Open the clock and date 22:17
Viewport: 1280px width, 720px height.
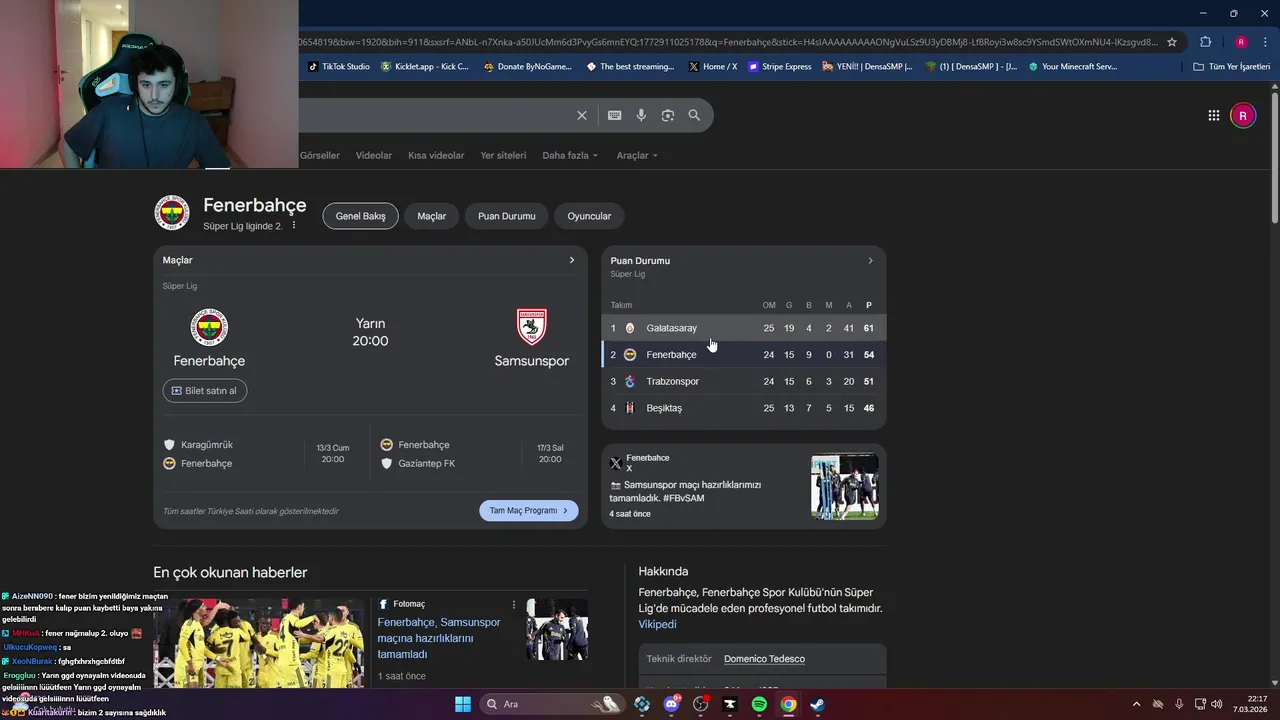pos(1250,704)
